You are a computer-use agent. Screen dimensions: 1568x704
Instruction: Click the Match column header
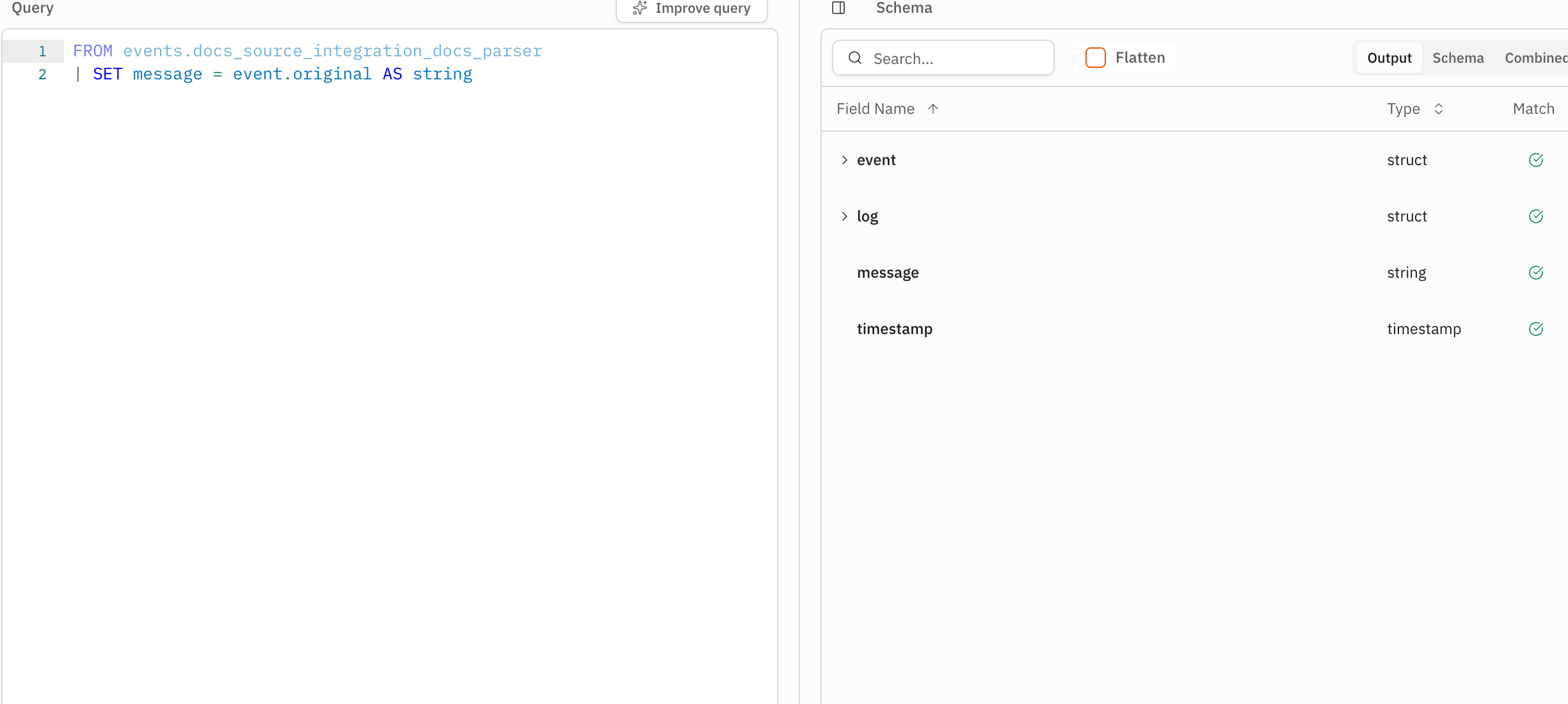click(x=1533, y=108)
